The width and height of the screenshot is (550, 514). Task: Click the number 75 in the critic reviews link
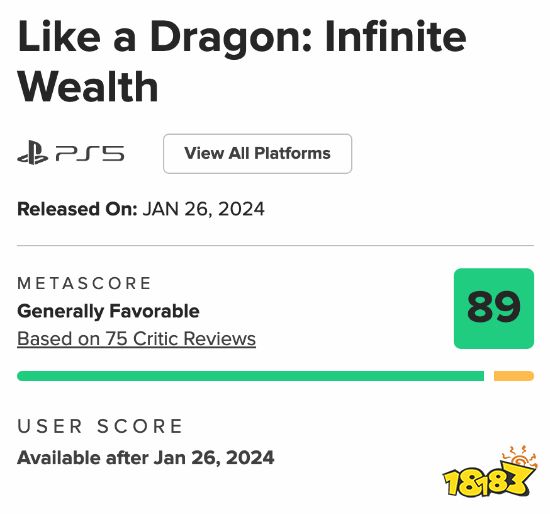(x=116, y=339)
